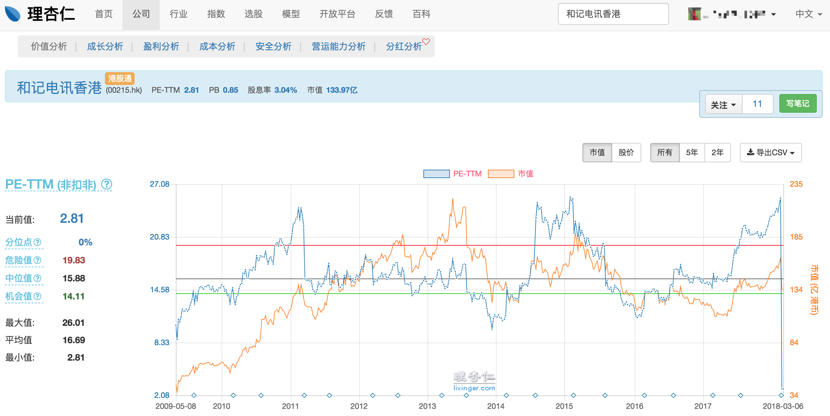Open 指数 navigation item
The width and height of the screenshot is (830, 416).
[216, 14]
